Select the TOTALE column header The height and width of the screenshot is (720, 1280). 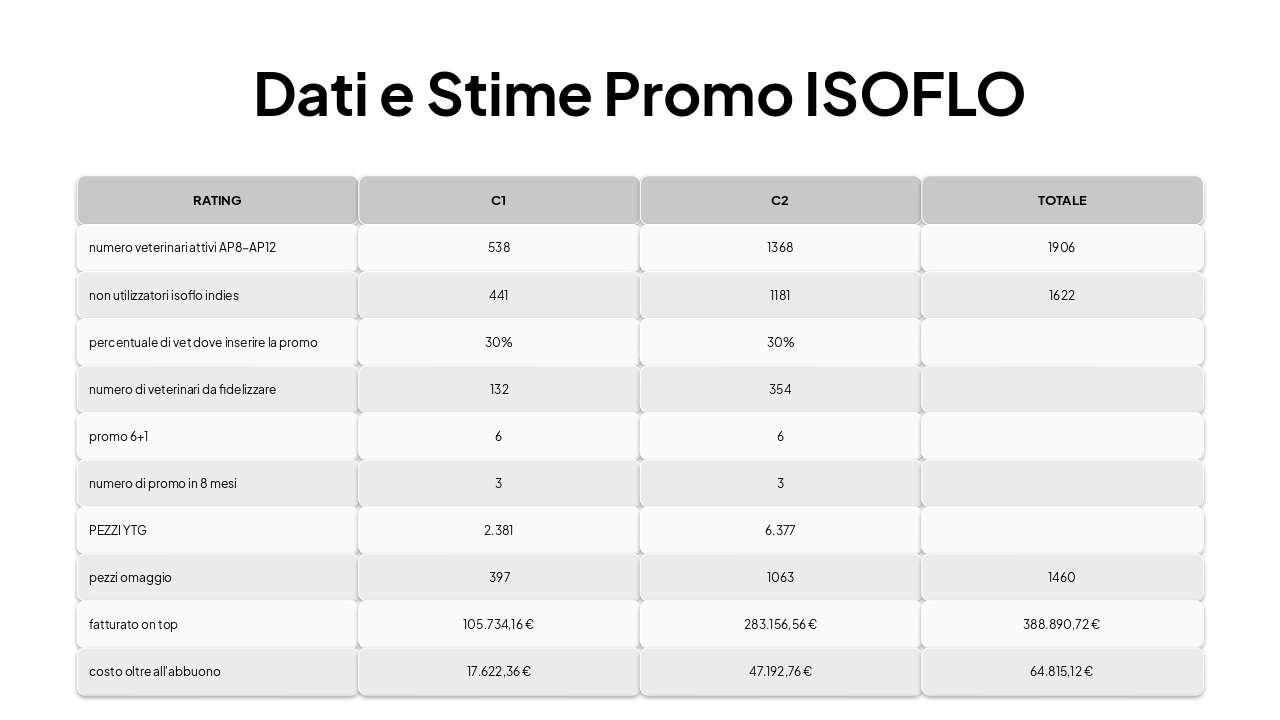(1062, 200)
